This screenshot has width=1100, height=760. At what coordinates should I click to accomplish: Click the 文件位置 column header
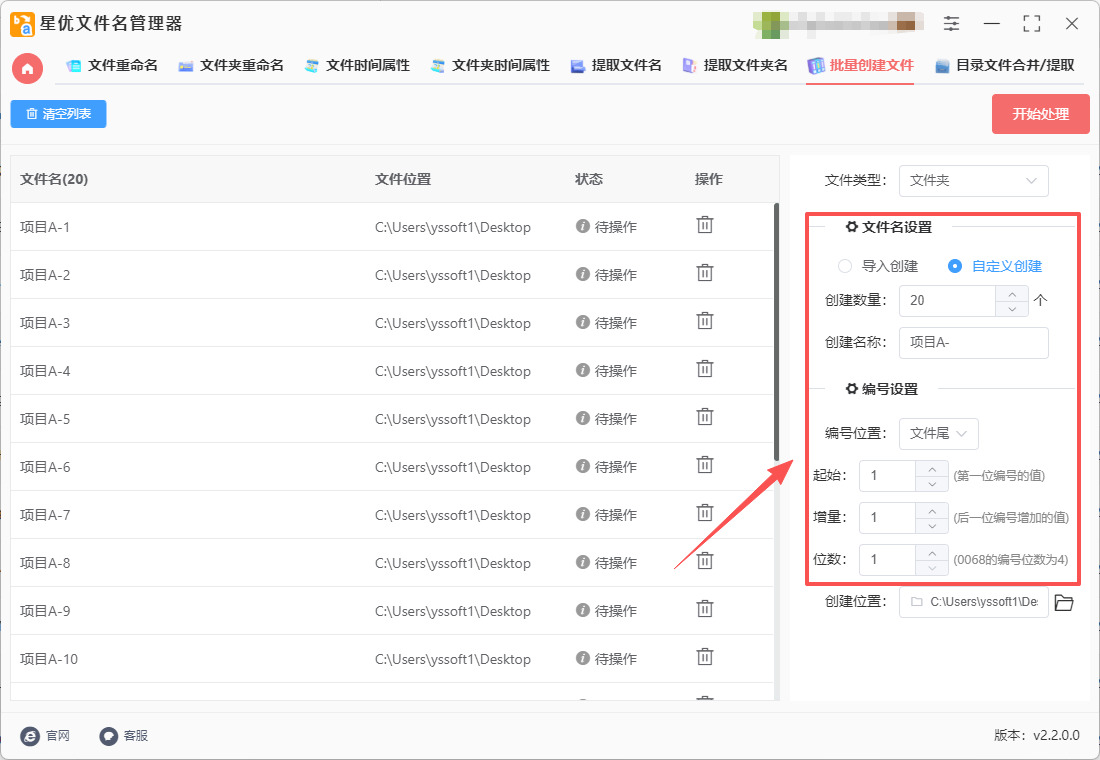pos(403,180)
